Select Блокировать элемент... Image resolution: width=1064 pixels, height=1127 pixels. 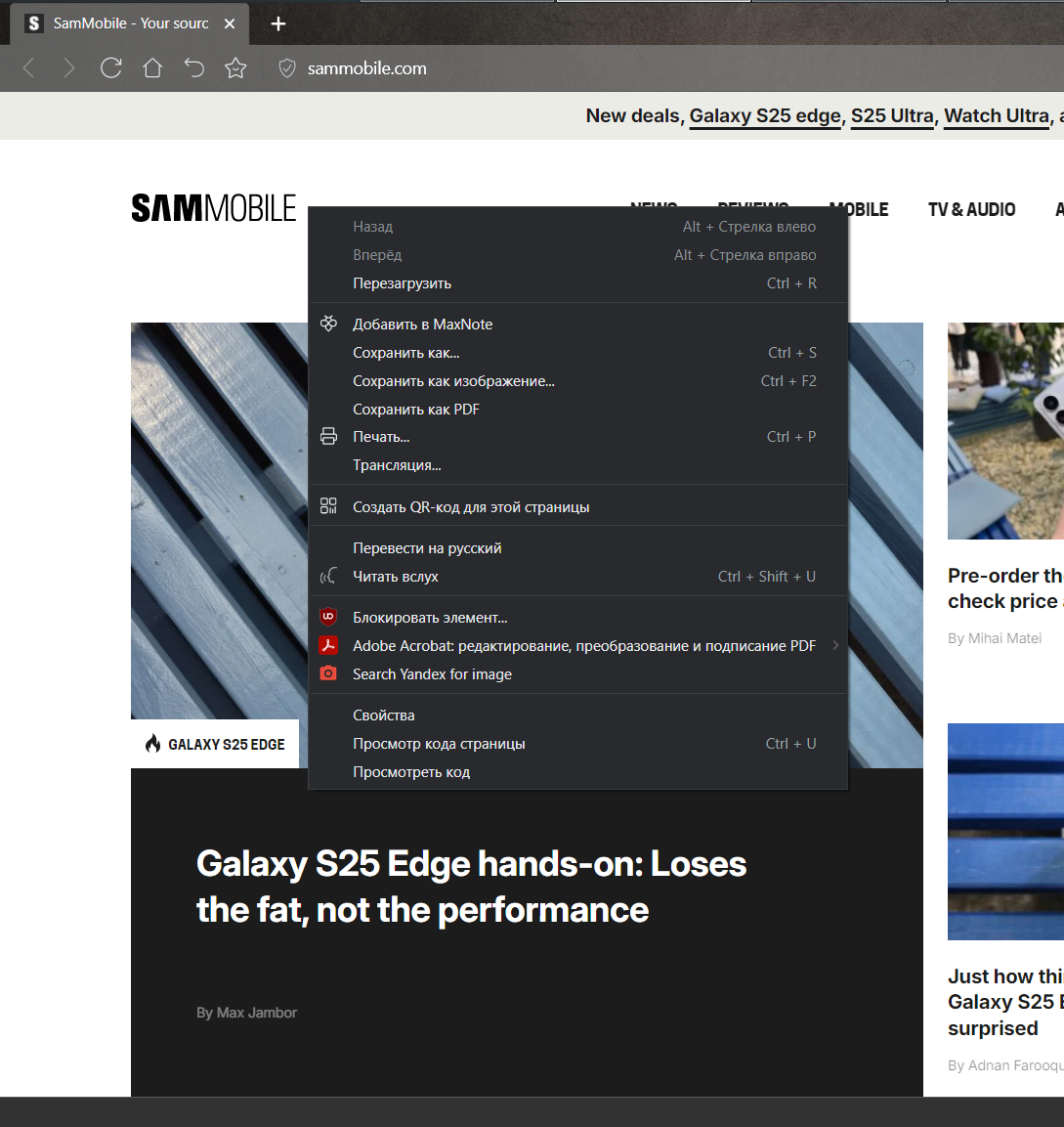pos(577,618)
